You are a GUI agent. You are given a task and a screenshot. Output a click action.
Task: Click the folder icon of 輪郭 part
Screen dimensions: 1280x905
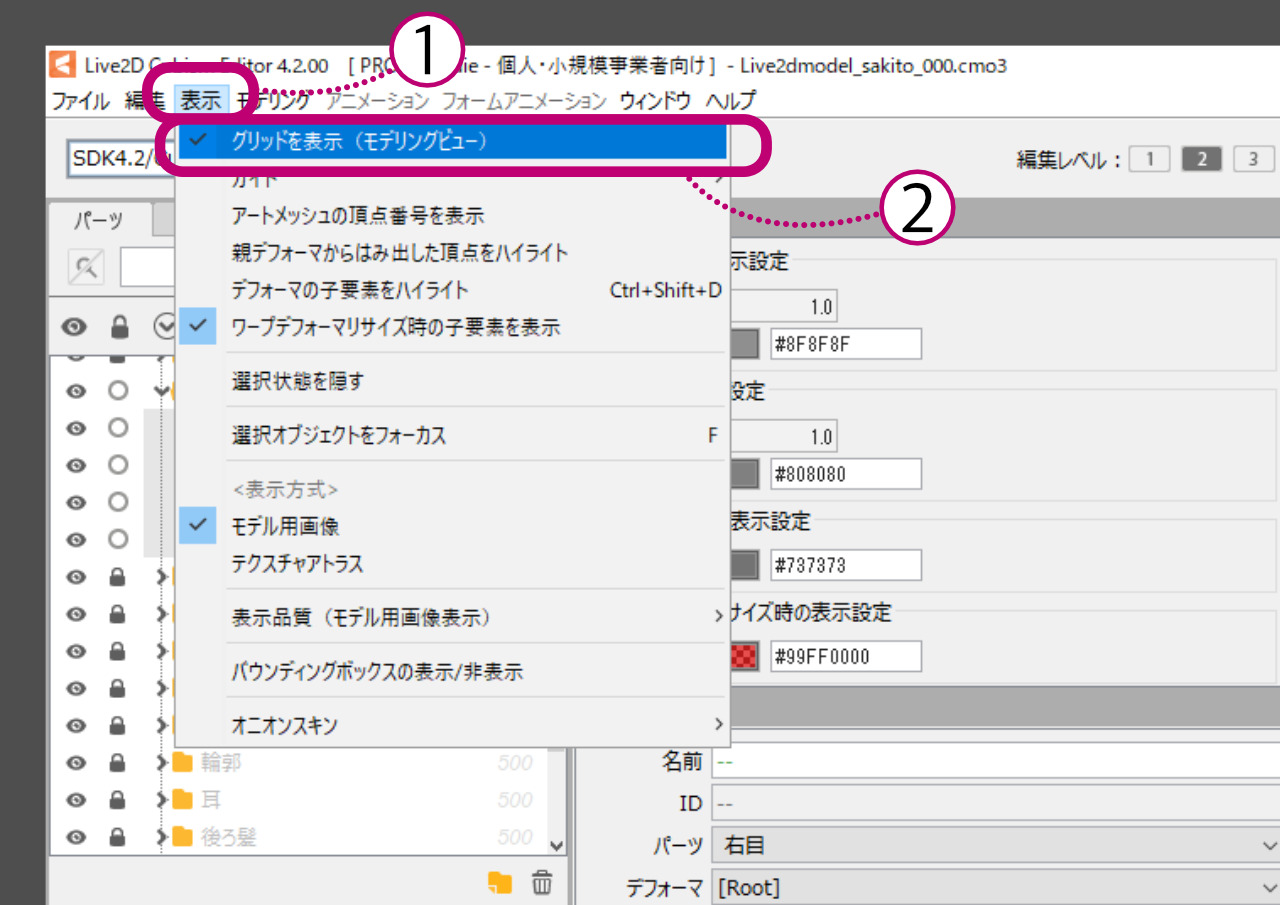[182, 763]
